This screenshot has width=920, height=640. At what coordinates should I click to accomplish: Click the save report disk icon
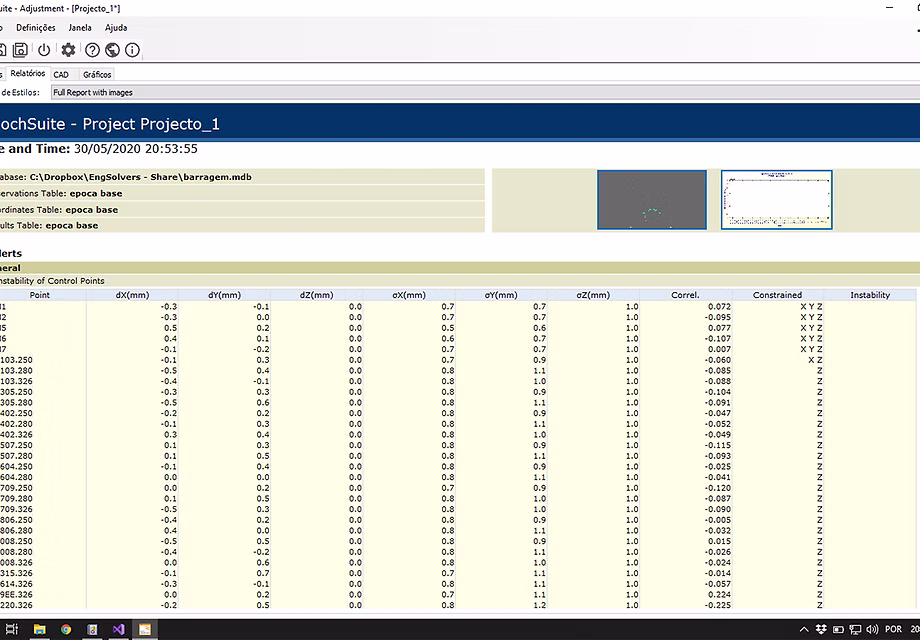click(19, 49)
